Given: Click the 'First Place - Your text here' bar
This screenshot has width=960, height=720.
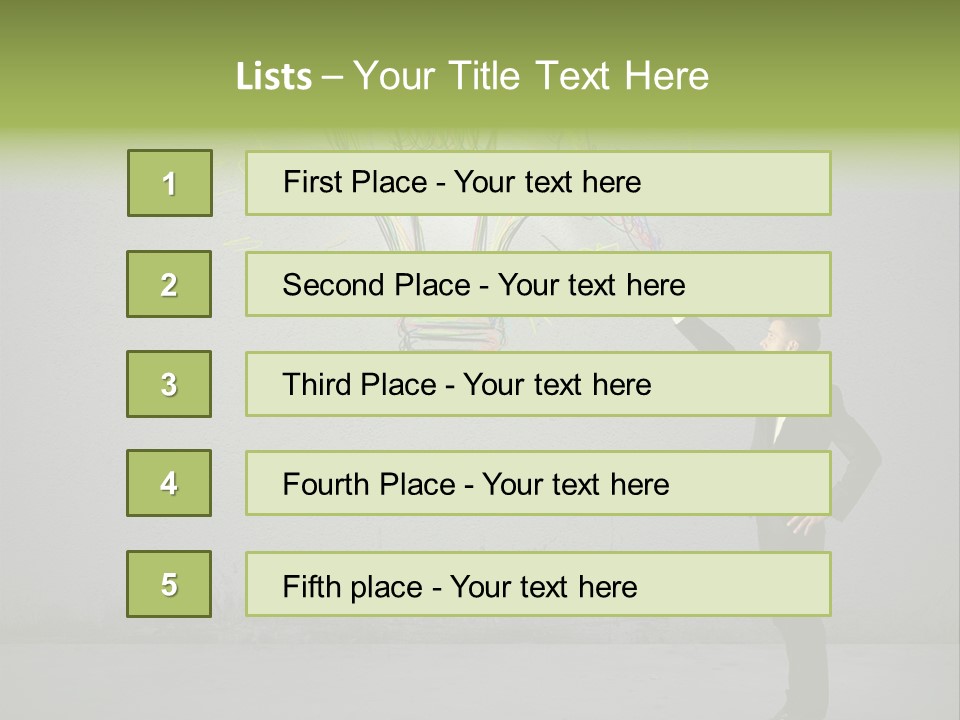Looking at the screenshot, I should tap(538, 183).
